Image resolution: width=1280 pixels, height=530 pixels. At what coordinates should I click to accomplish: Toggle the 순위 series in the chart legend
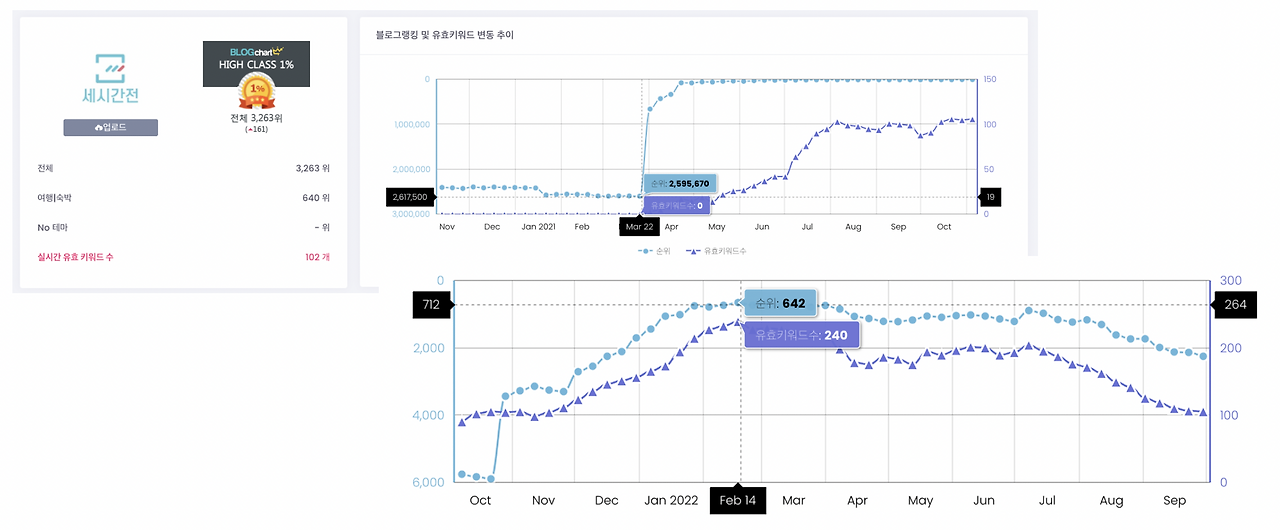point(655,251)
